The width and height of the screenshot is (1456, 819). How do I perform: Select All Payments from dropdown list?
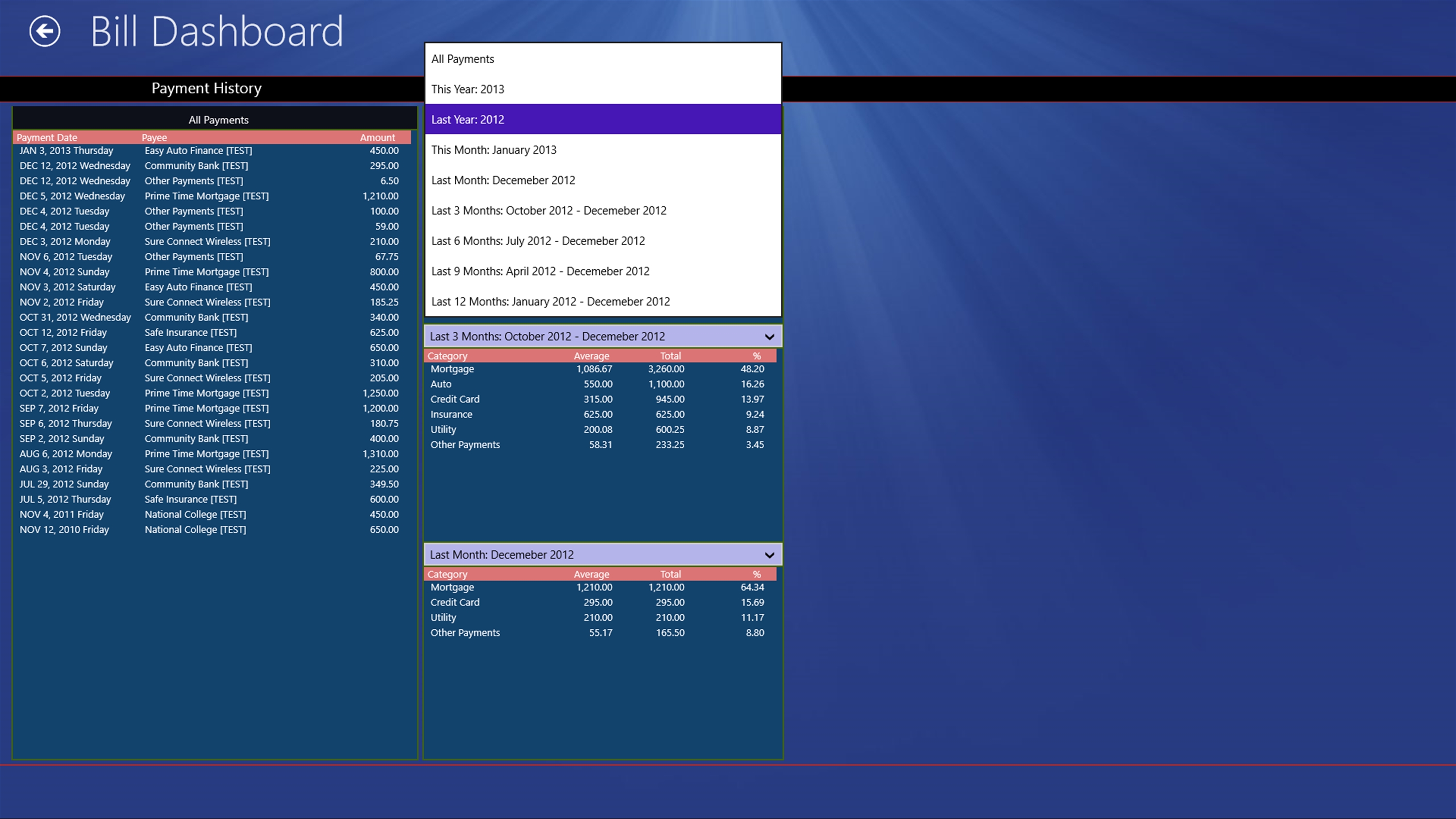click(x=463, y=59)
